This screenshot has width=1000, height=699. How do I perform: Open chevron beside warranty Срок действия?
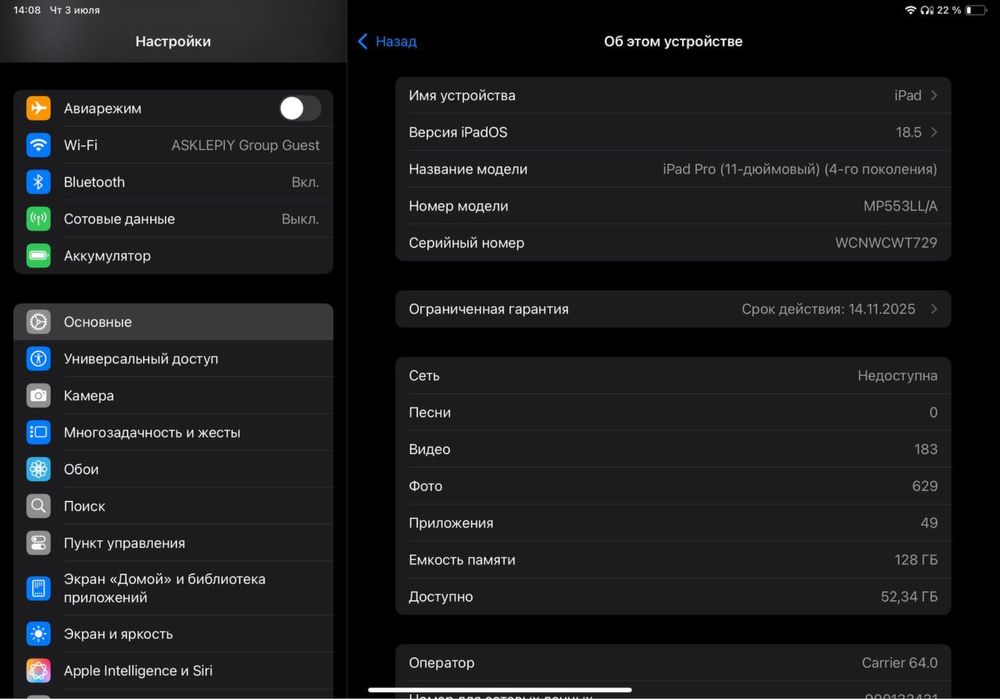click(x=934, y=309)
